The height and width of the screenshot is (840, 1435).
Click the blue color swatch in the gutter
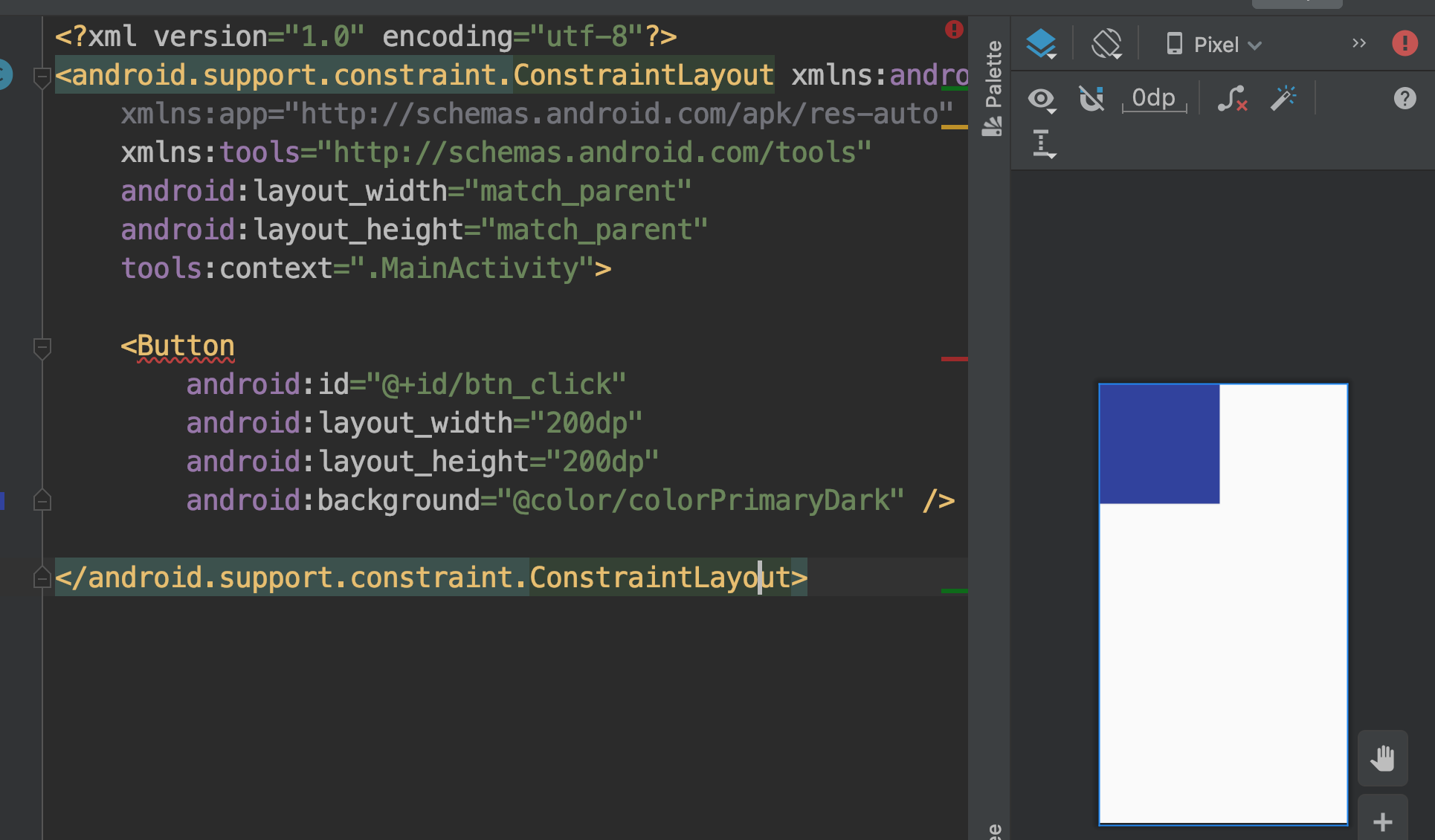coord(2,500)
